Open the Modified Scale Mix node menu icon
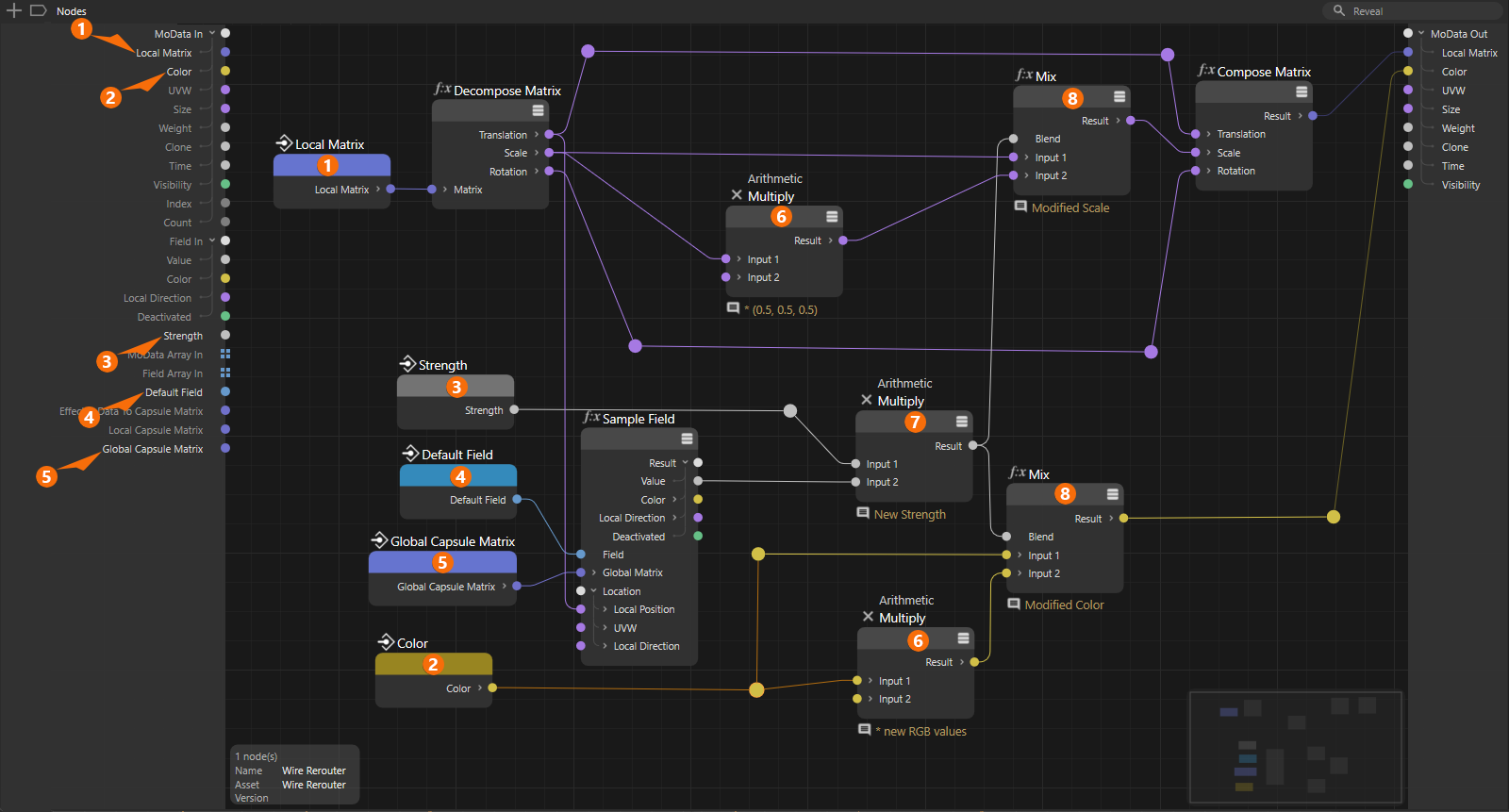 pos(1119,96)
